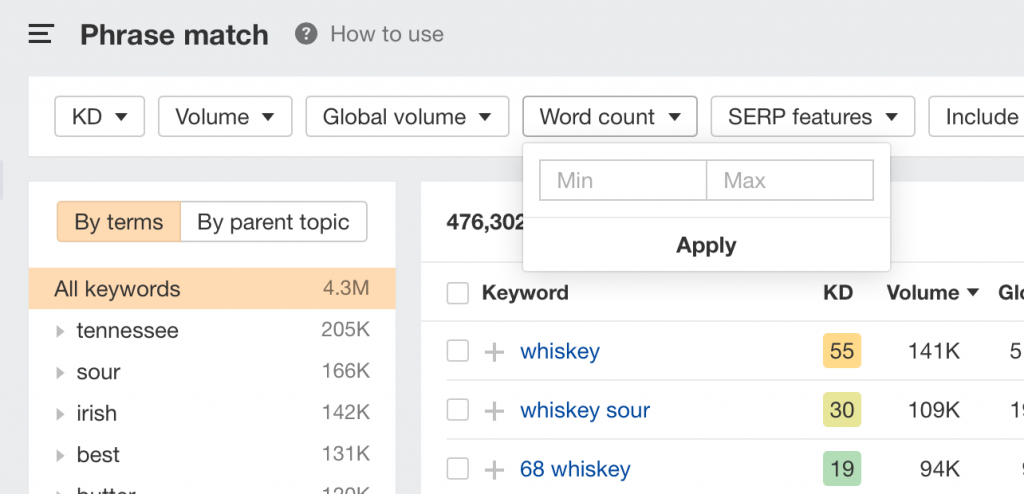The width and height of the screenshot is (1024, 494).
Task: Check the box for the whiskey sour row
Action: 458,410
